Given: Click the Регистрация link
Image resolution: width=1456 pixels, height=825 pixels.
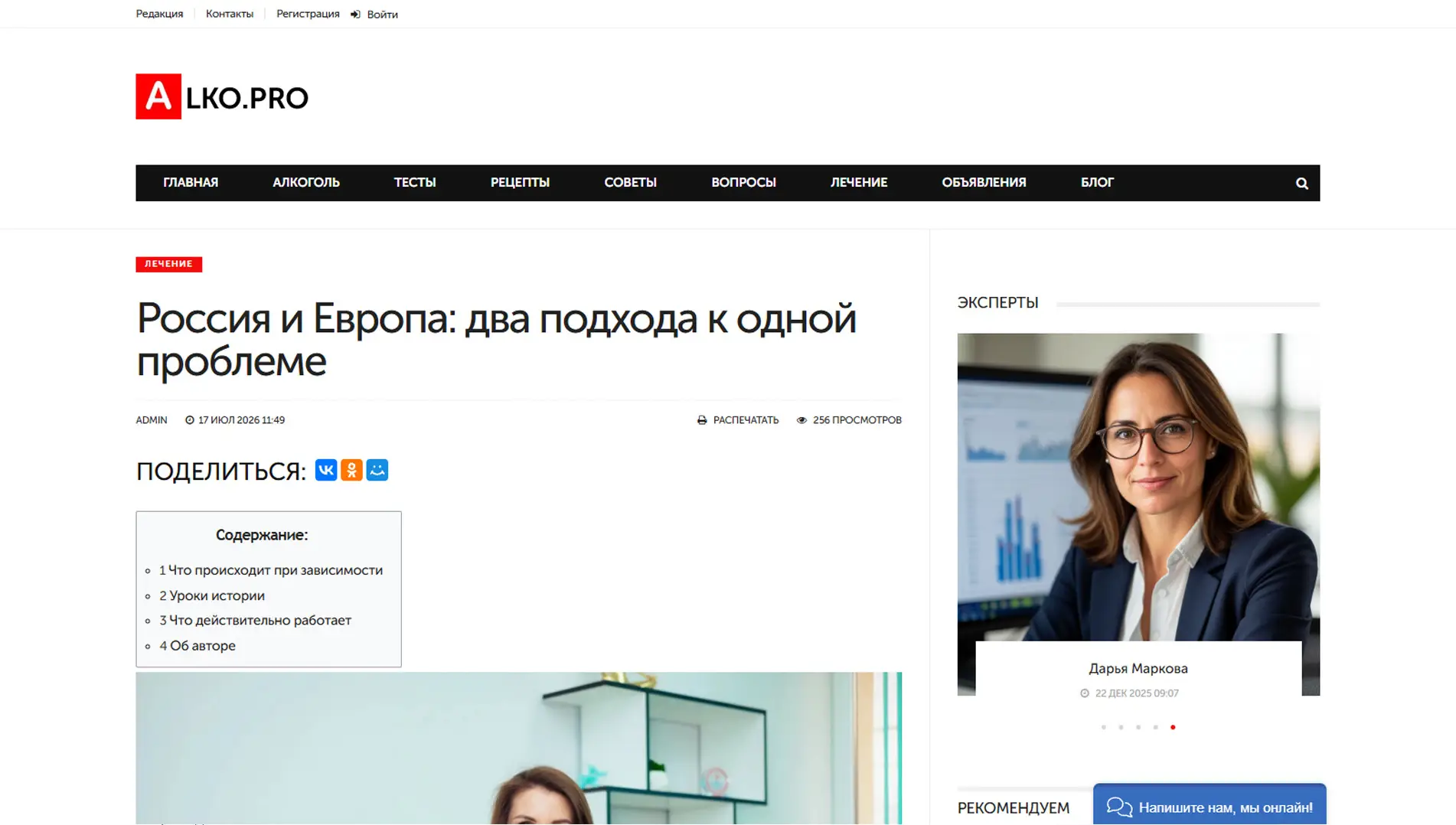Looking at the screenshot, I should (308, 14).
